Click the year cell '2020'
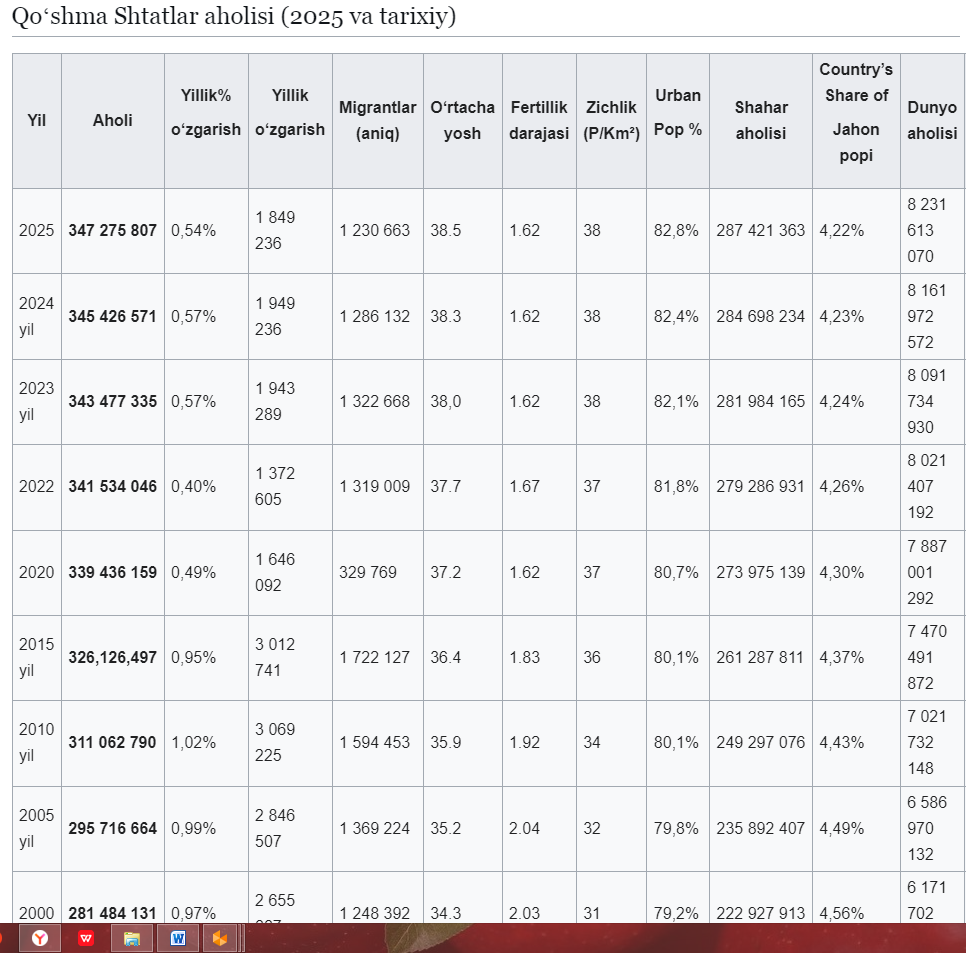This screenshot has height=953, width=966. click(x=36, y=572)
